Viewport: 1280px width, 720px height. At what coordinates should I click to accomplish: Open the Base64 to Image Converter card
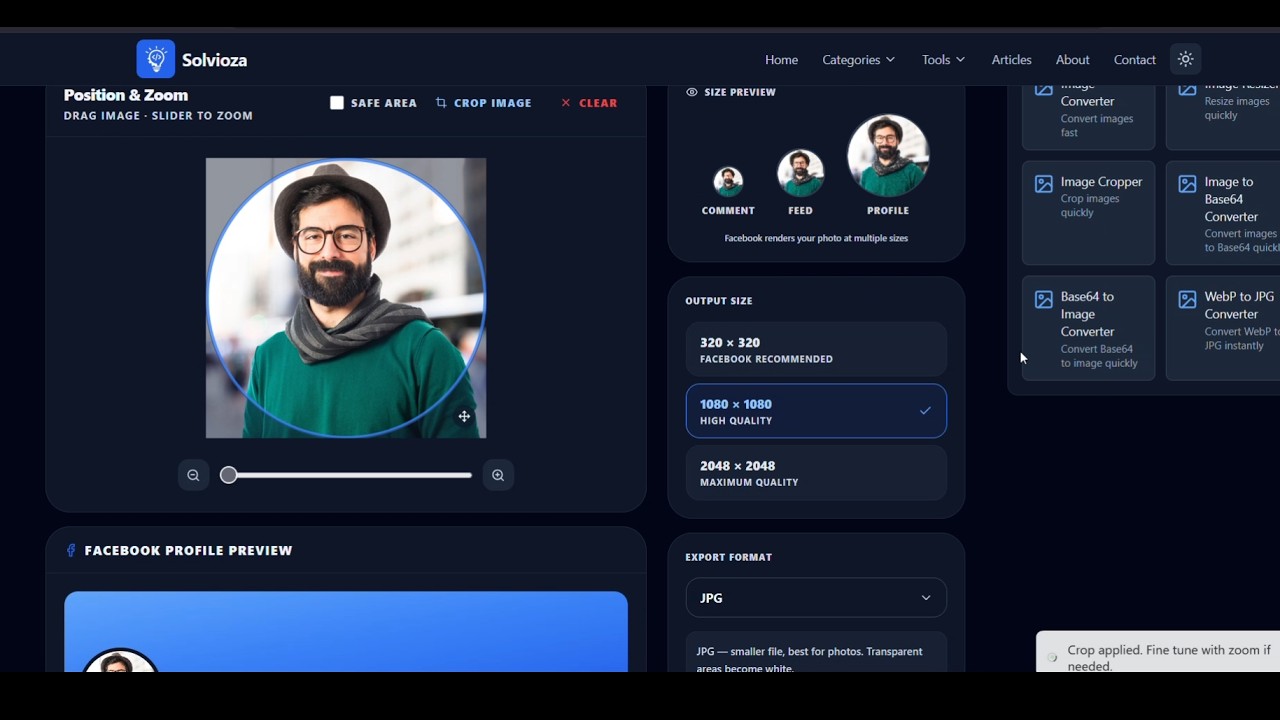coord(1088,328)
